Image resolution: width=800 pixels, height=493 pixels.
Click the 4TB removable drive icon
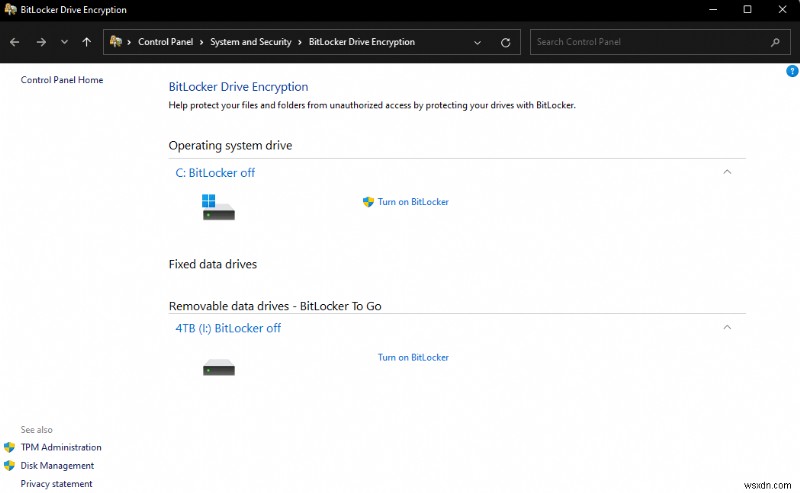(x=218, y=367)
